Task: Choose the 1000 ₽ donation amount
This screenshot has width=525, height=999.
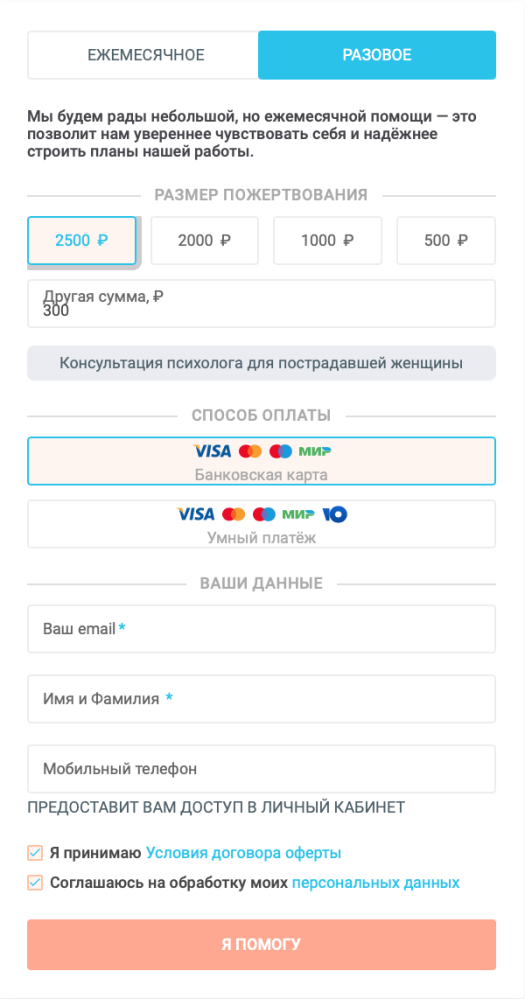Action: coord(327,241)
